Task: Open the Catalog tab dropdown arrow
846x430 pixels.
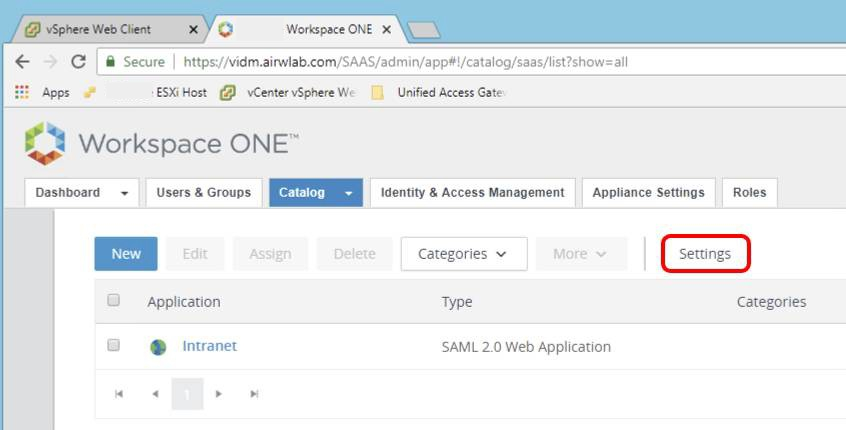Action: [x=348, y=193]
